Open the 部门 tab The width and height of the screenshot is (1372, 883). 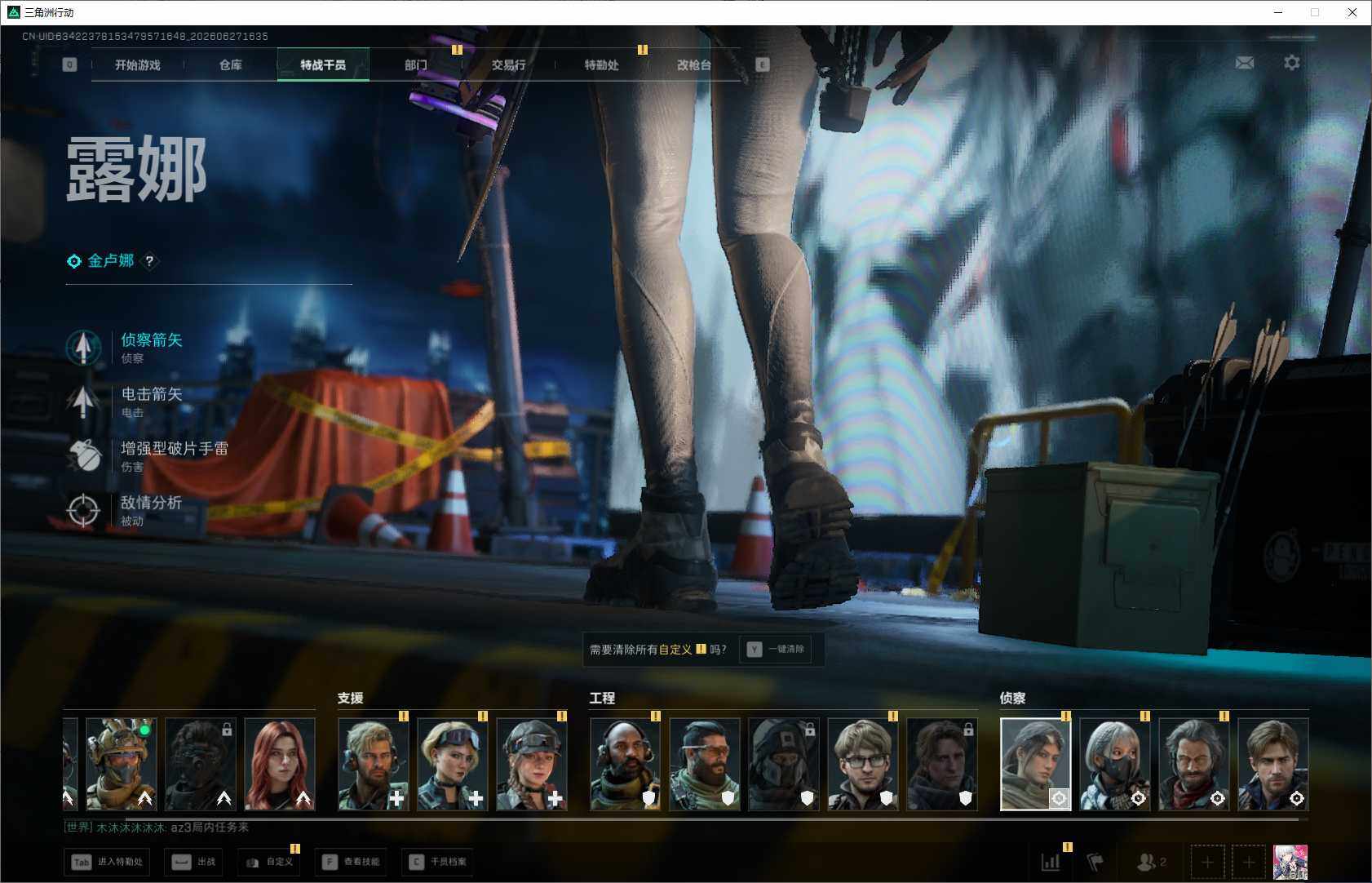pyautogui.click(x=416, y=64)
